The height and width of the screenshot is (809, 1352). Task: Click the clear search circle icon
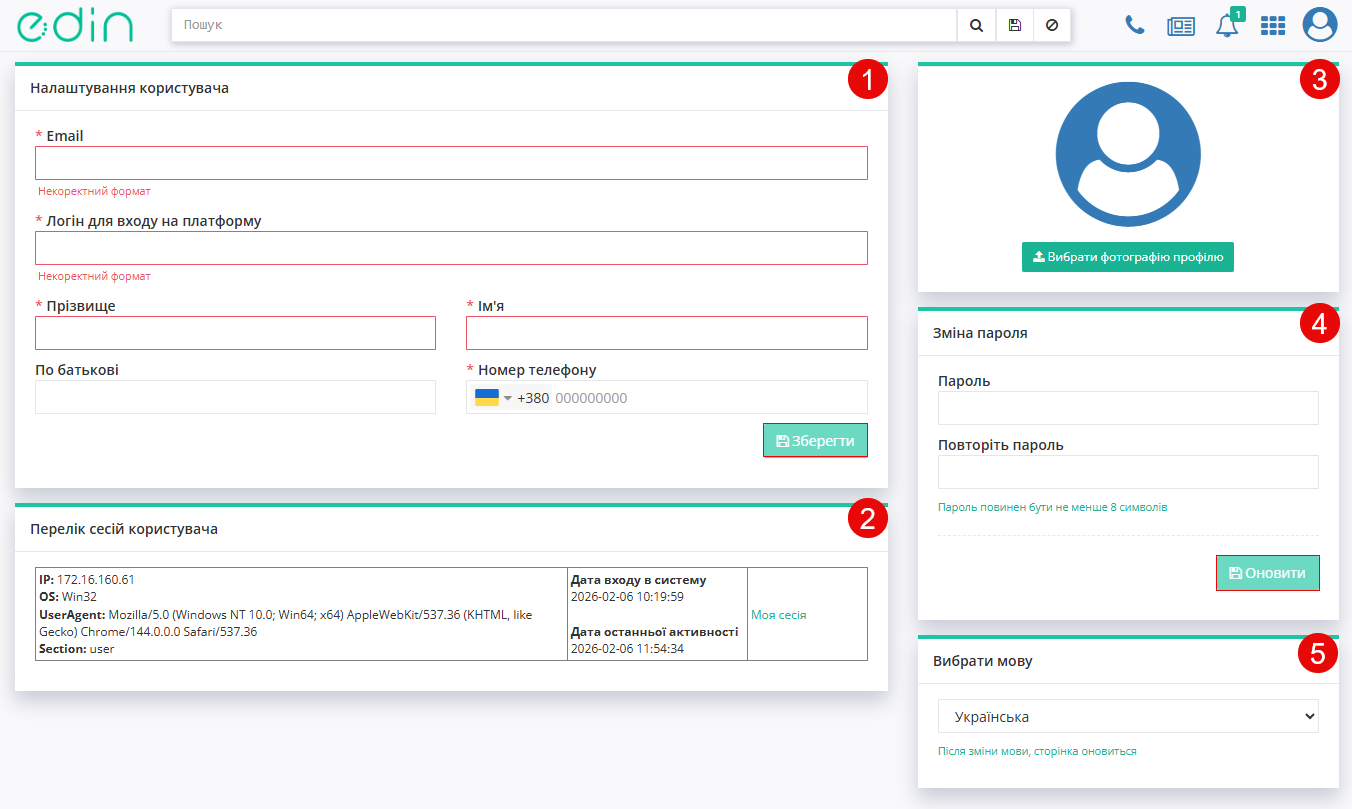[1051, 26]
